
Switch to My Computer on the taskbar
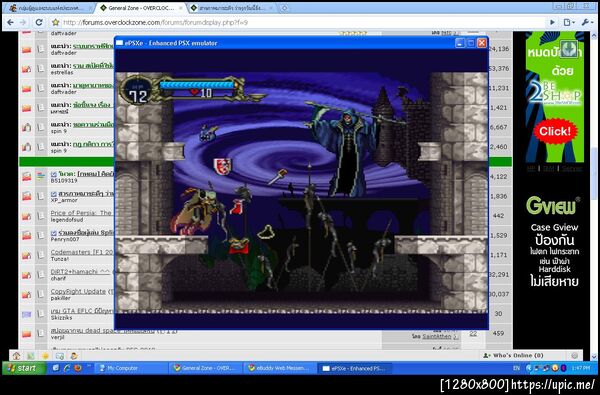[x=130, y=368]
